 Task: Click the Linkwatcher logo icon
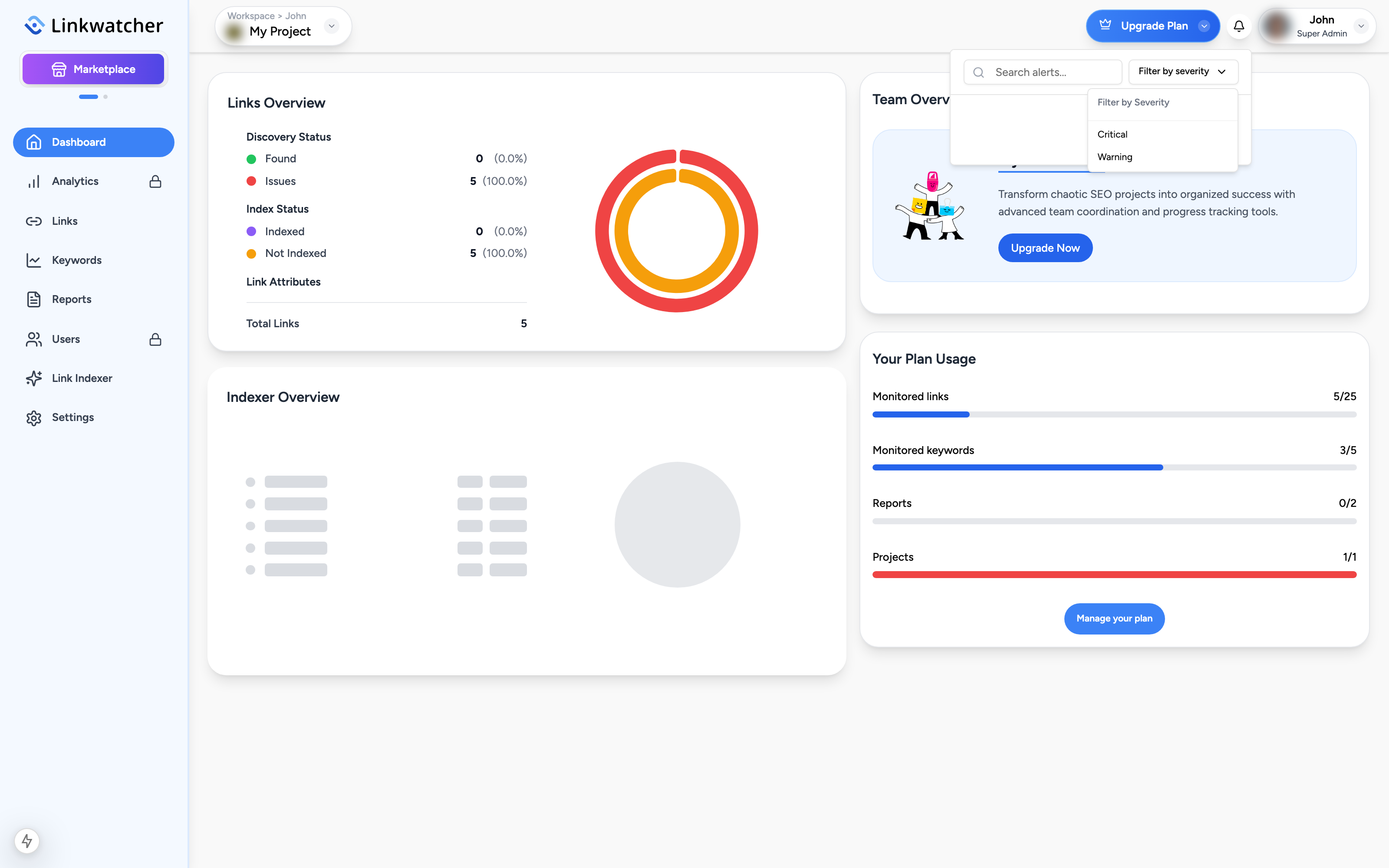pyautogui.click(x=34, y=25)
